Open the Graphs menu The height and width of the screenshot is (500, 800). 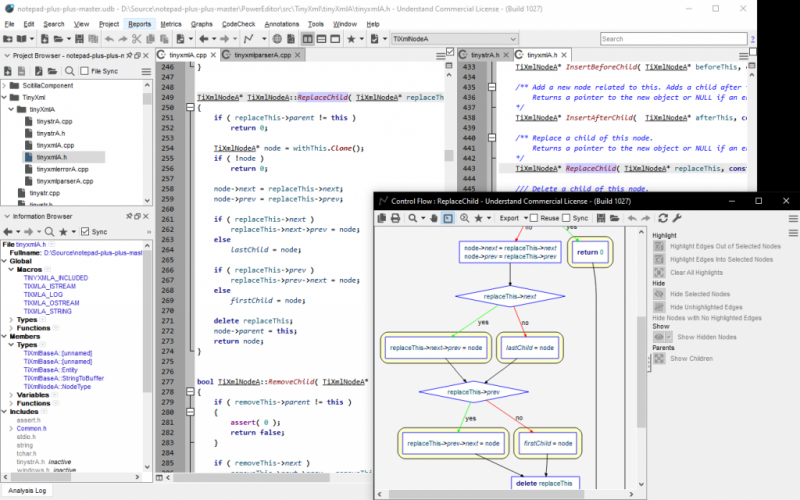pyautogui.click(x=201, y=23)
